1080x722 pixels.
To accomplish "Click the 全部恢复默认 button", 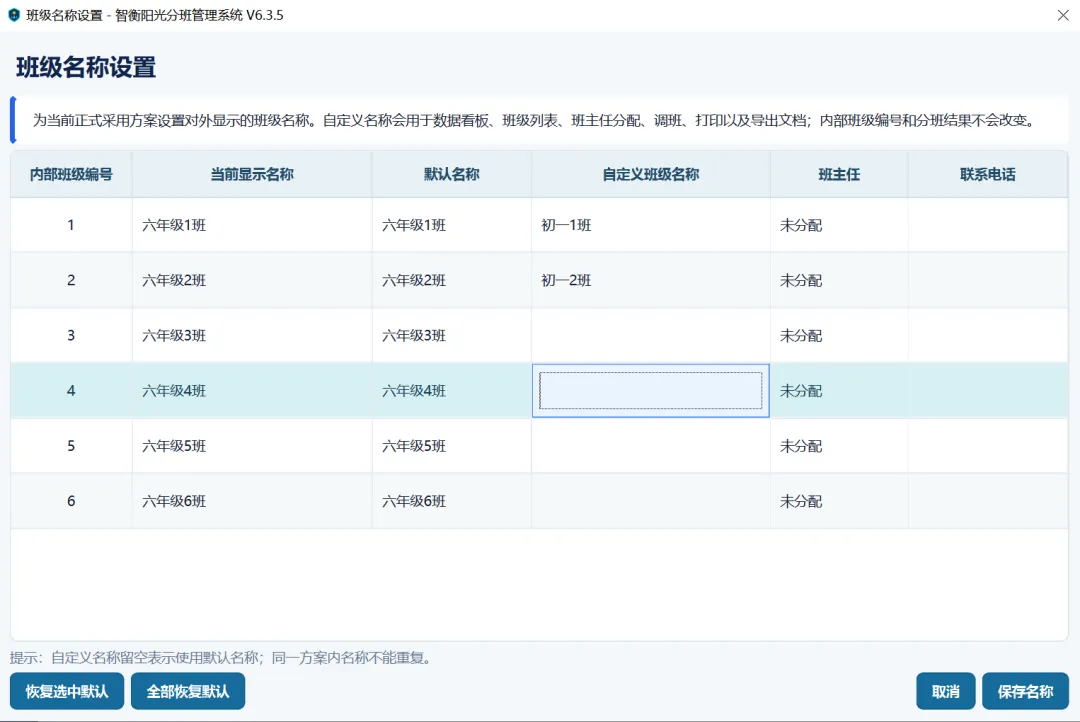I will tap(188, 691).
